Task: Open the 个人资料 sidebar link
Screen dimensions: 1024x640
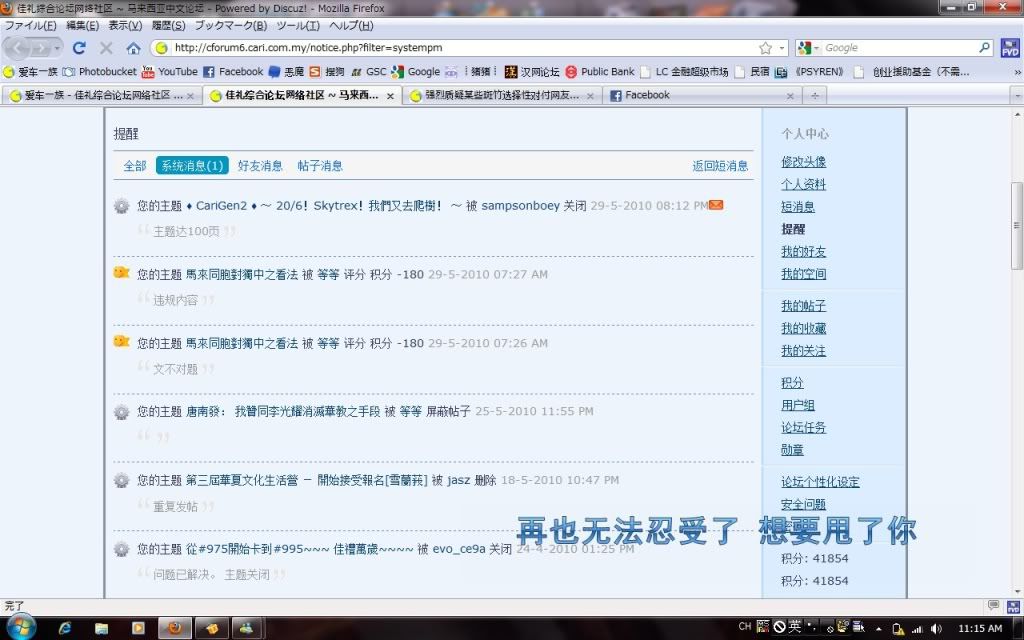Action: point(803,184)
